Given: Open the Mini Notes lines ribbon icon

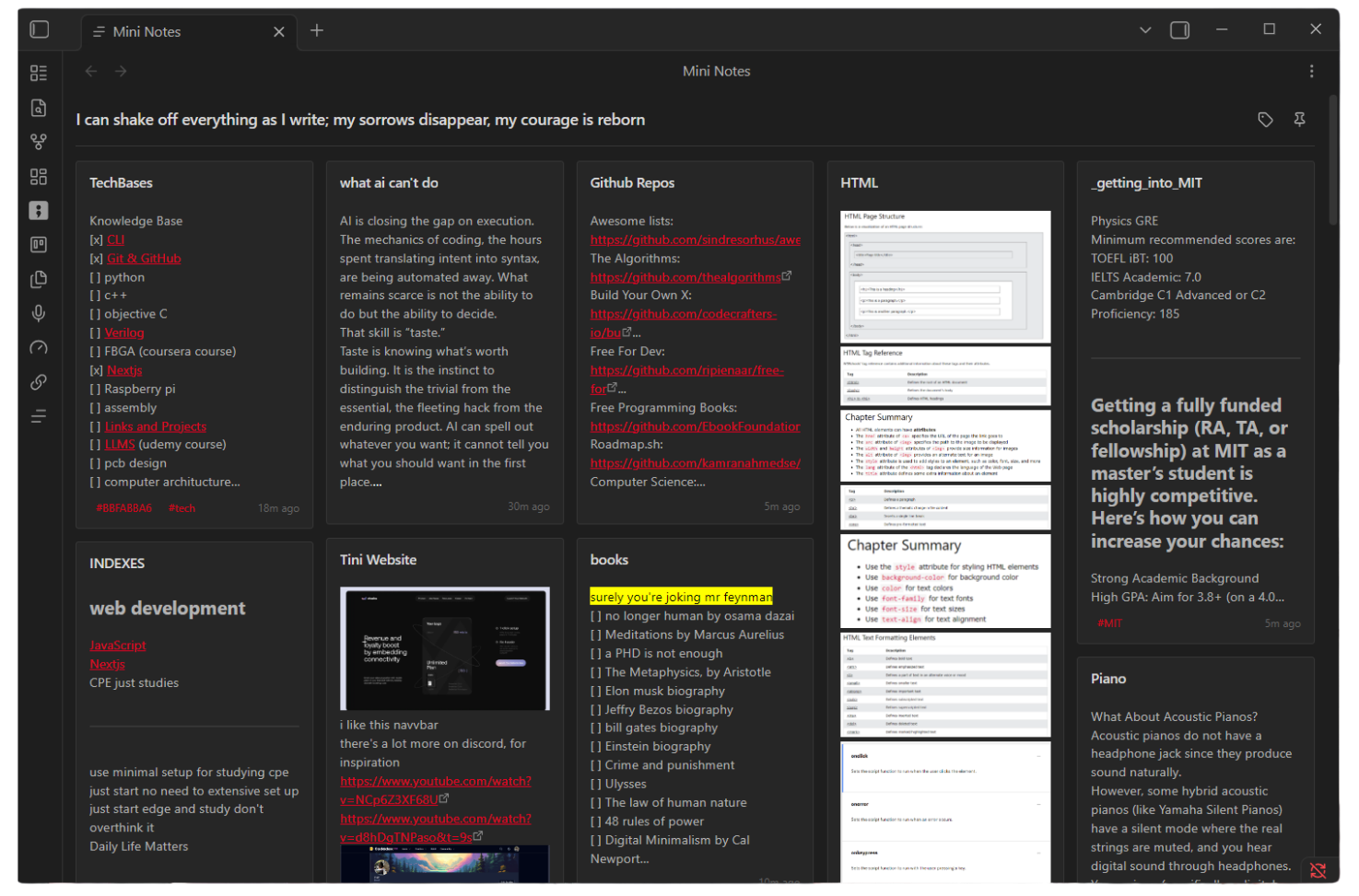Looking at the screenshot, I should coord(39,416).
